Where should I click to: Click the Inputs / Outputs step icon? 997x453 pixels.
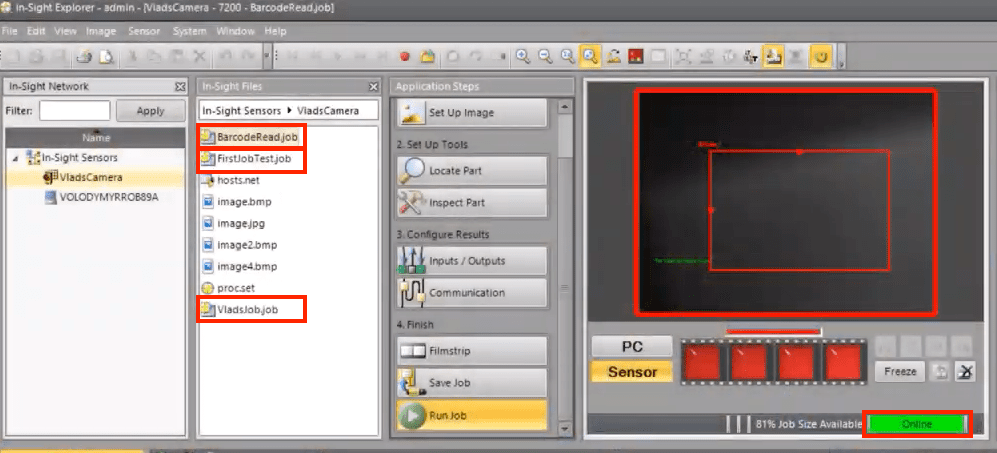point(411,261)
